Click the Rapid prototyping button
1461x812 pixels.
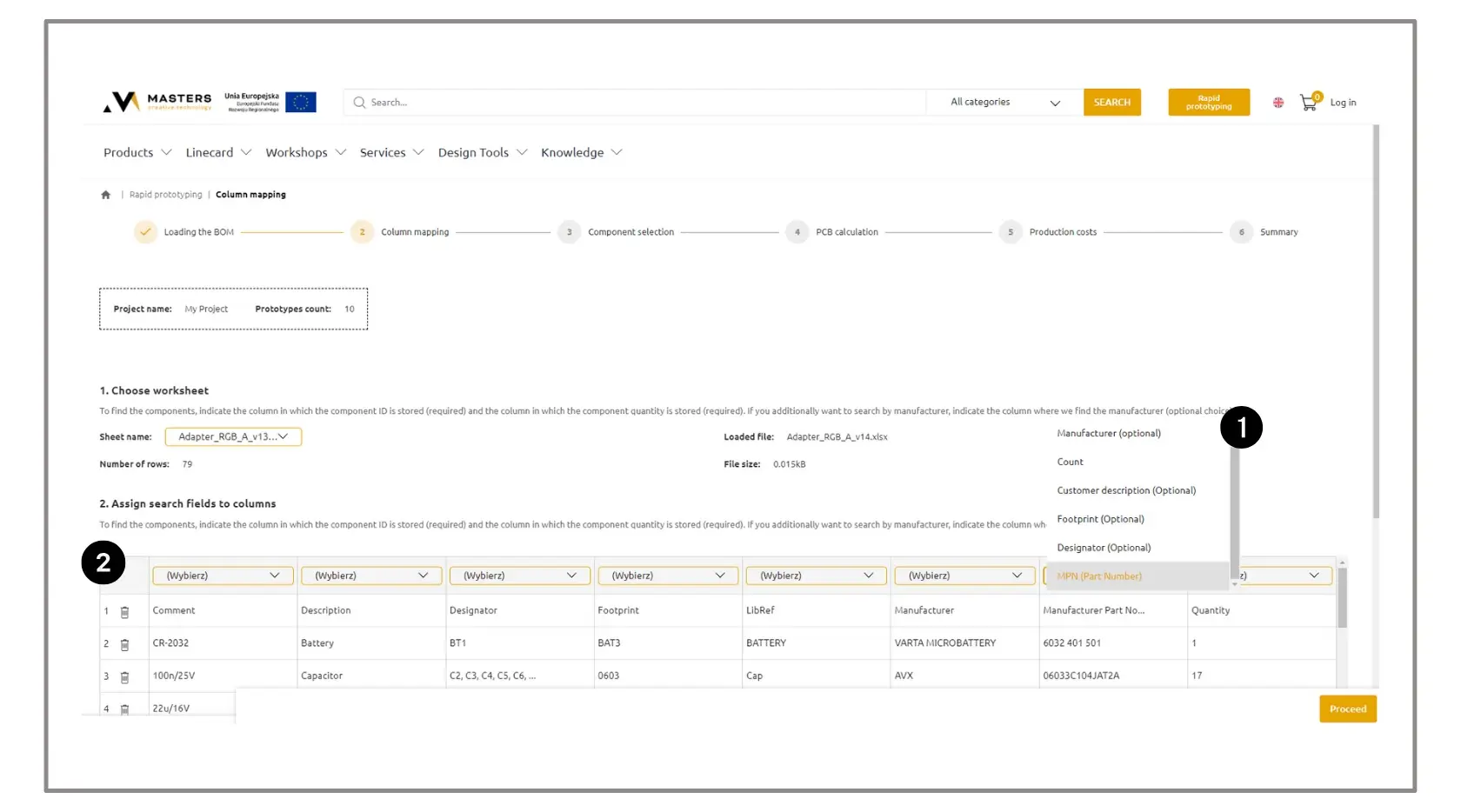point(1209,103)
